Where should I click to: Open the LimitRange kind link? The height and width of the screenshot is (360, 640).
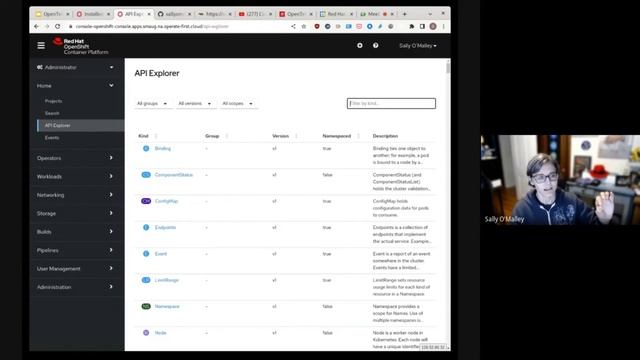click(167, 280)
